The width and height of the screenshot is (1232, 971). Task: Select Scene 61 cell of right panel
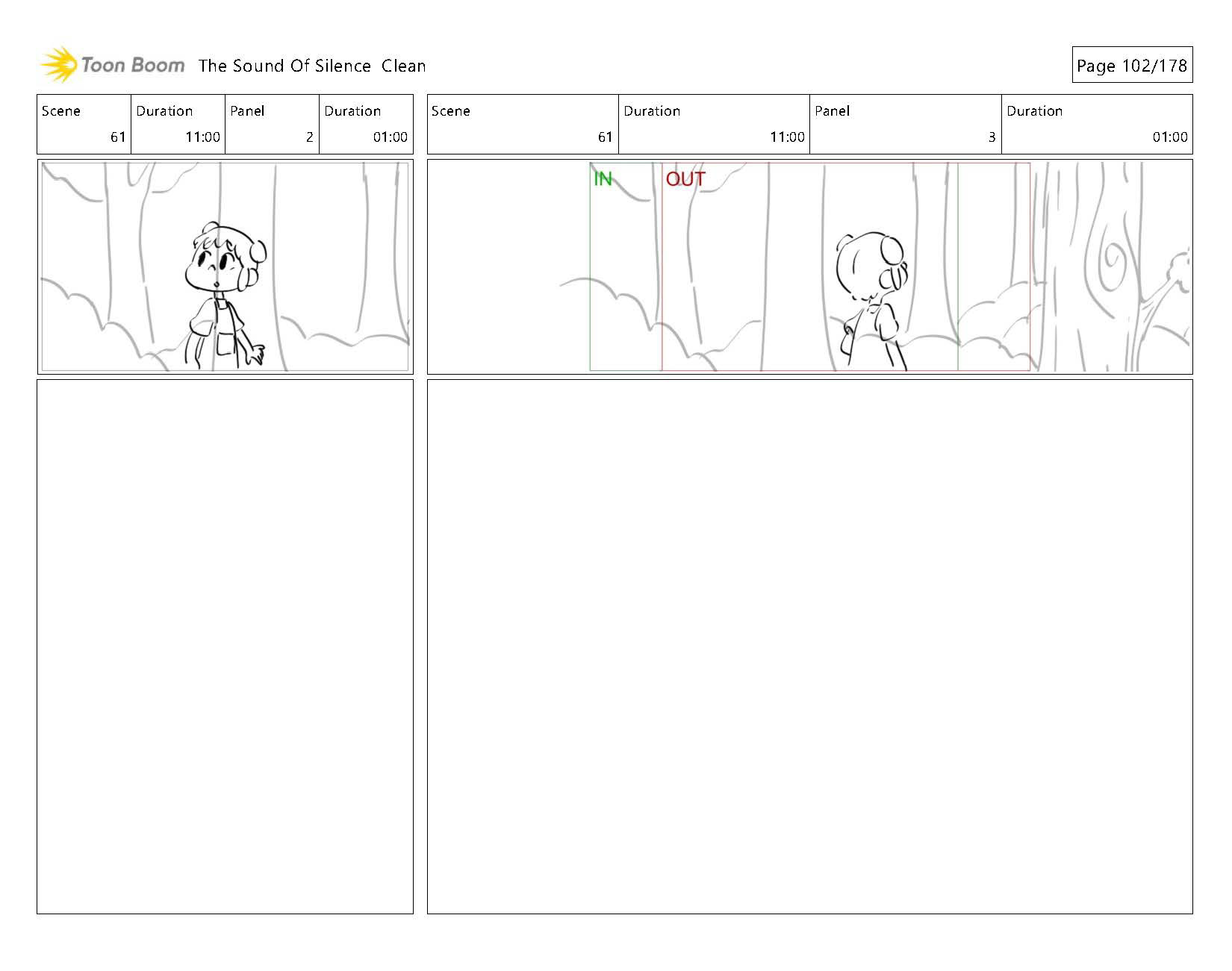point(523,124)
